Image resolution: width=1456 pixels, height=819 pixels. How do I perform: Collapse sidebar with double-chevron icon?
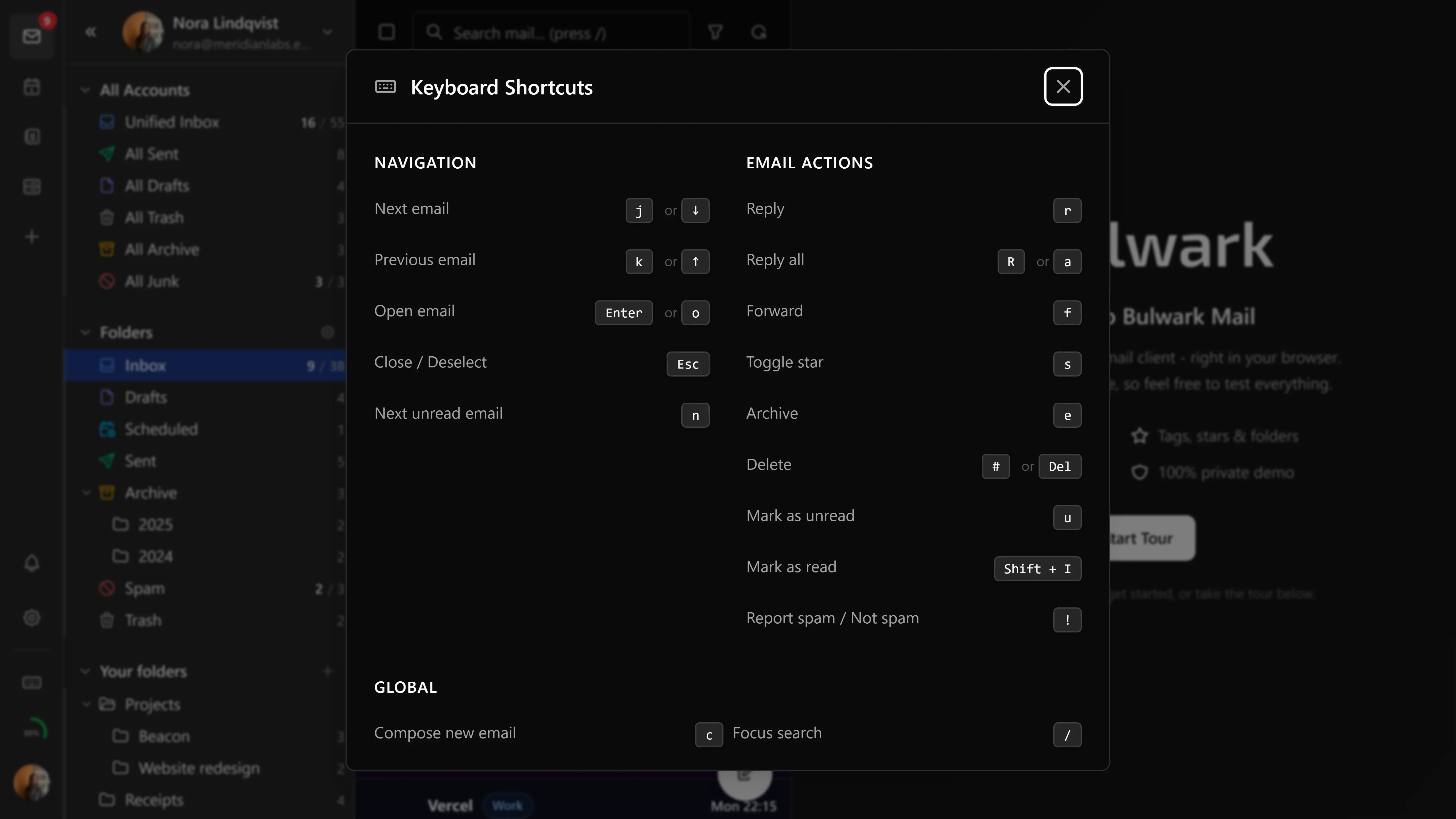(x=90, y=32)
